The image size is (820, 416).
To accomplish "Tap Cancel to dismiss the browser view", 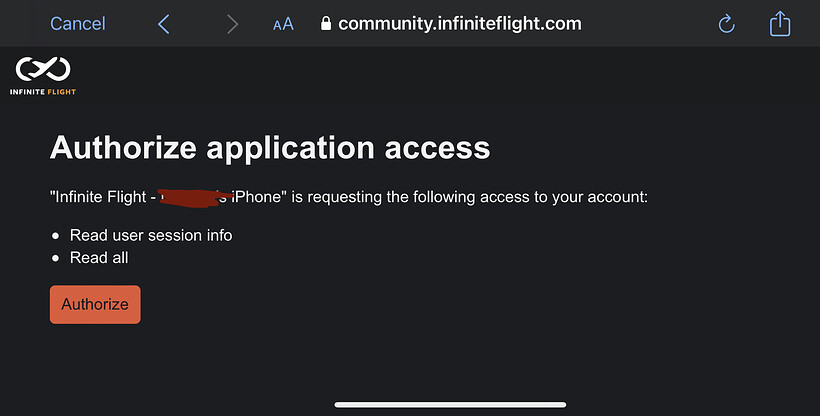I will coord(77,24).
